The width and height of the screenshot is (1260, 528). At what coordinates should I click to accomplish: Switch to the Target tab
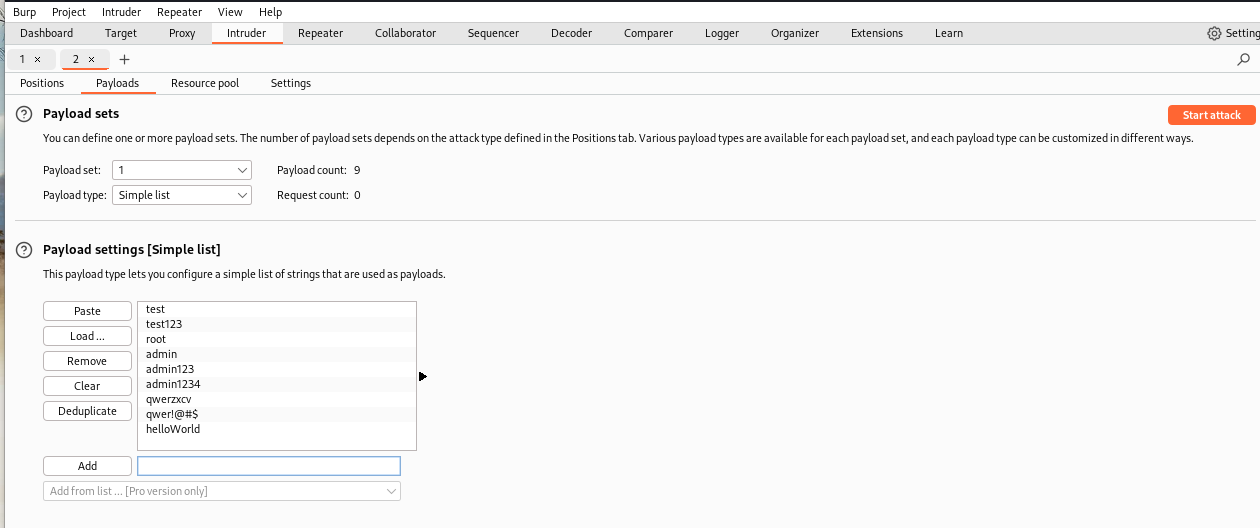[121, 33]
